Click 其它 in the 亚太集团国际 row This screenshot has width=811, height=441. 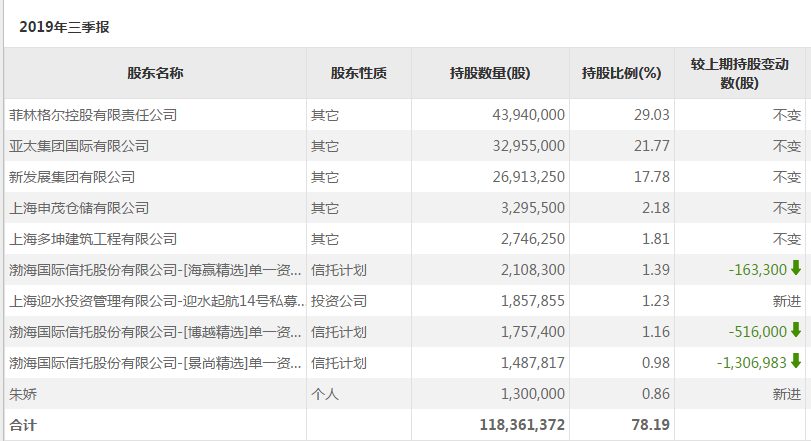point(325,146)
